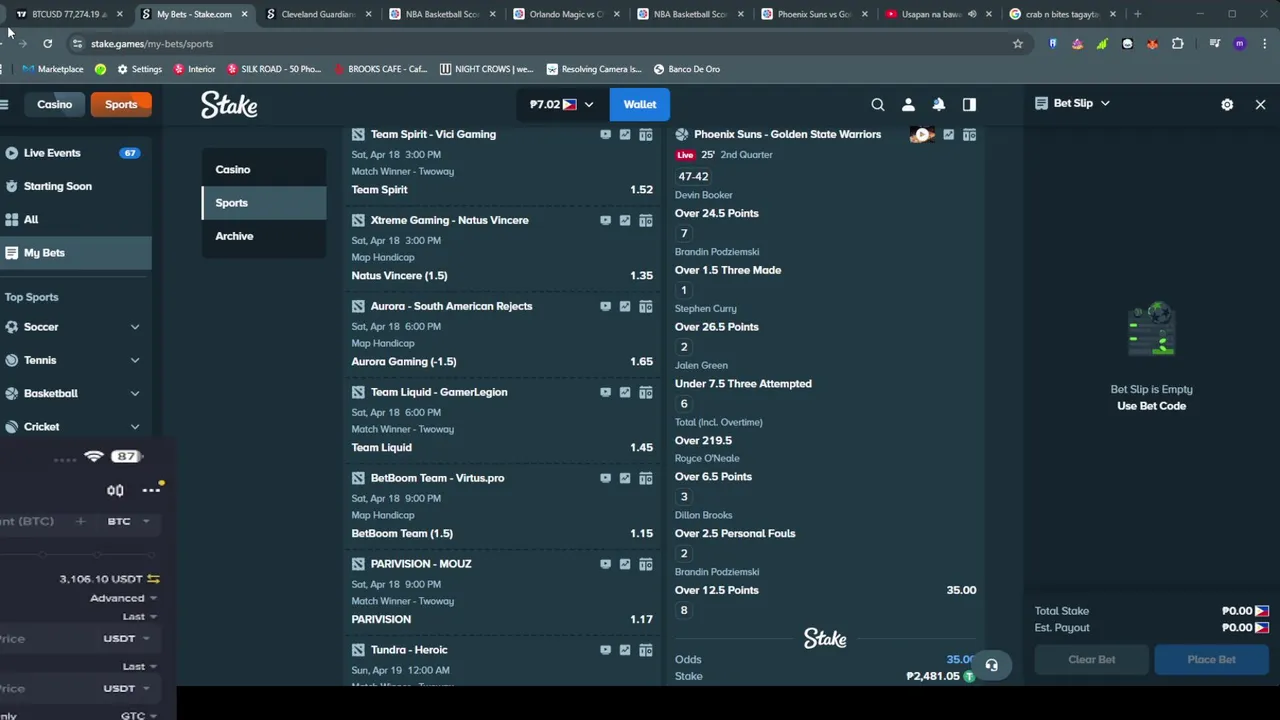Open Starting Soon in sidebar
This screenshot has height=720, width=1280.
point(75,186)
